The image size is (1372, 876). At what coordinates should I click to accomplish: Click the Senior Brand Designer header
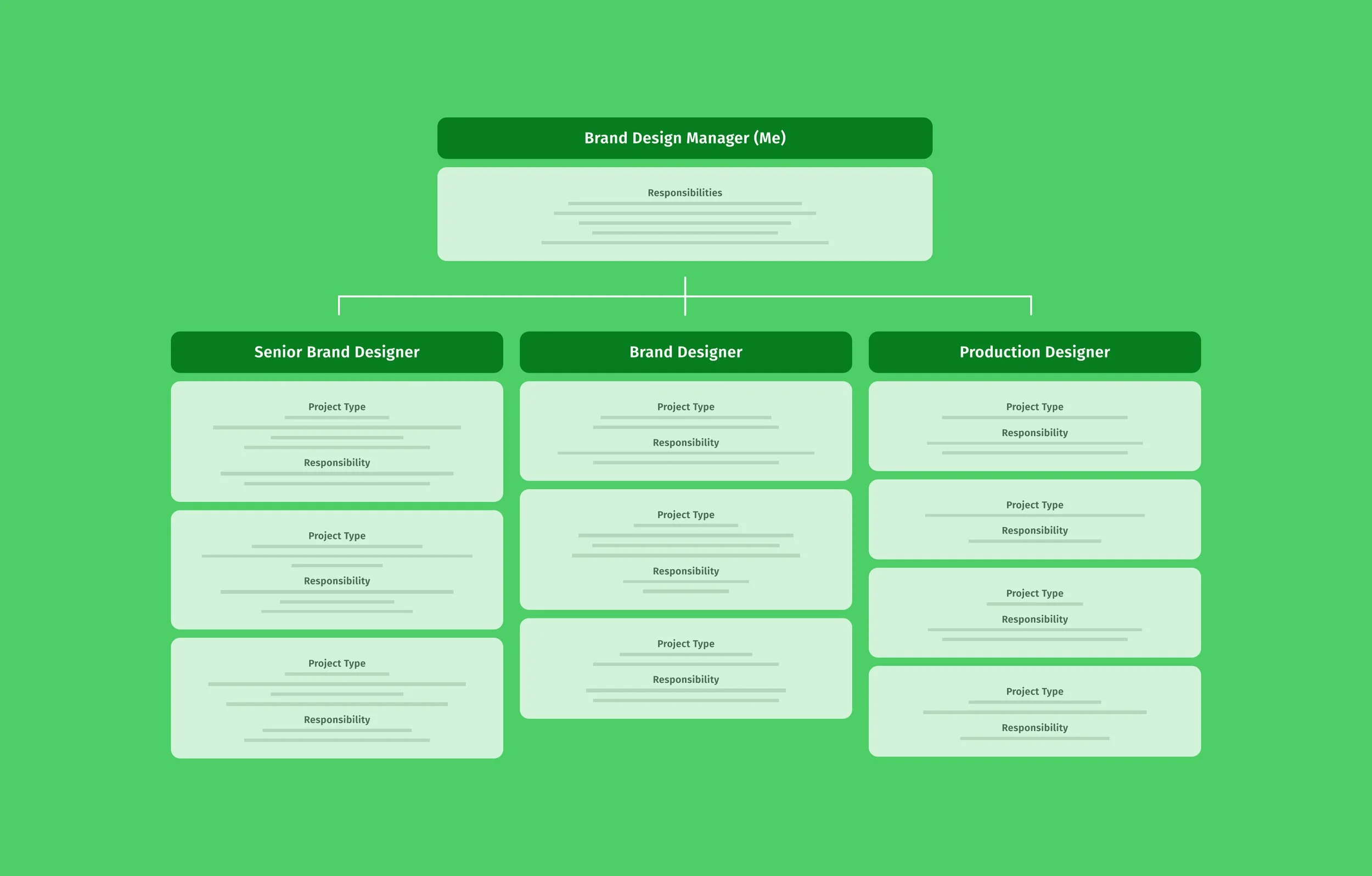click(337, 352)
